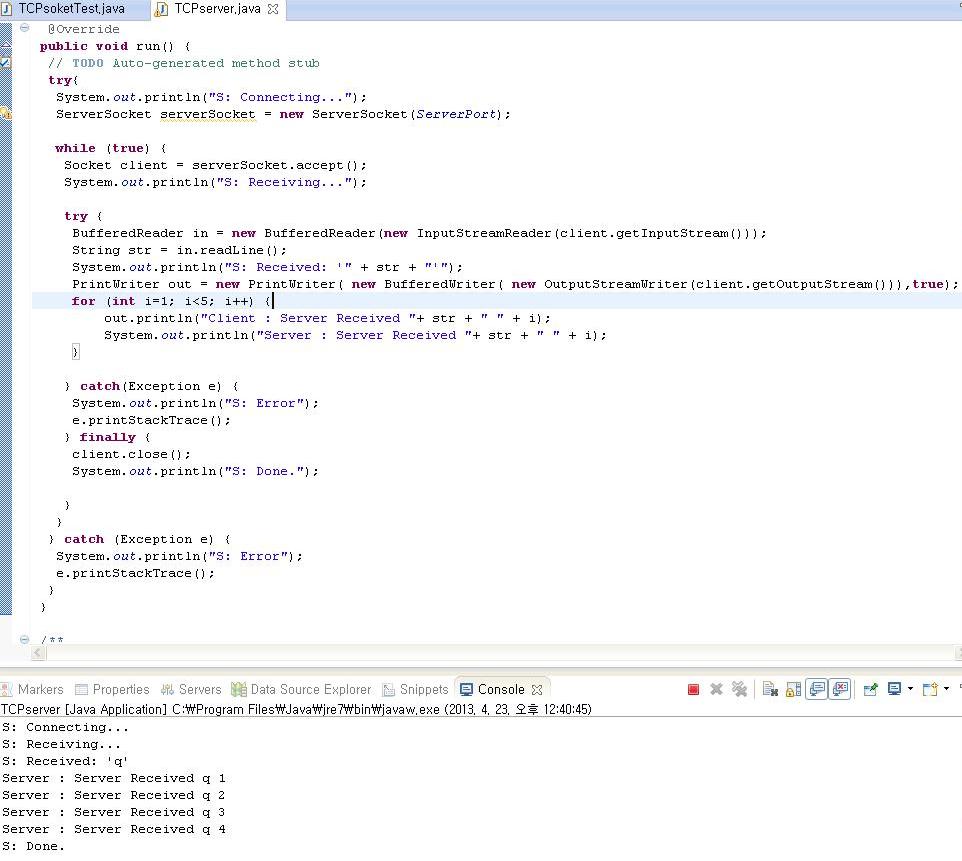Click the "S: Receiving..." console output line

tap(61, 744)
